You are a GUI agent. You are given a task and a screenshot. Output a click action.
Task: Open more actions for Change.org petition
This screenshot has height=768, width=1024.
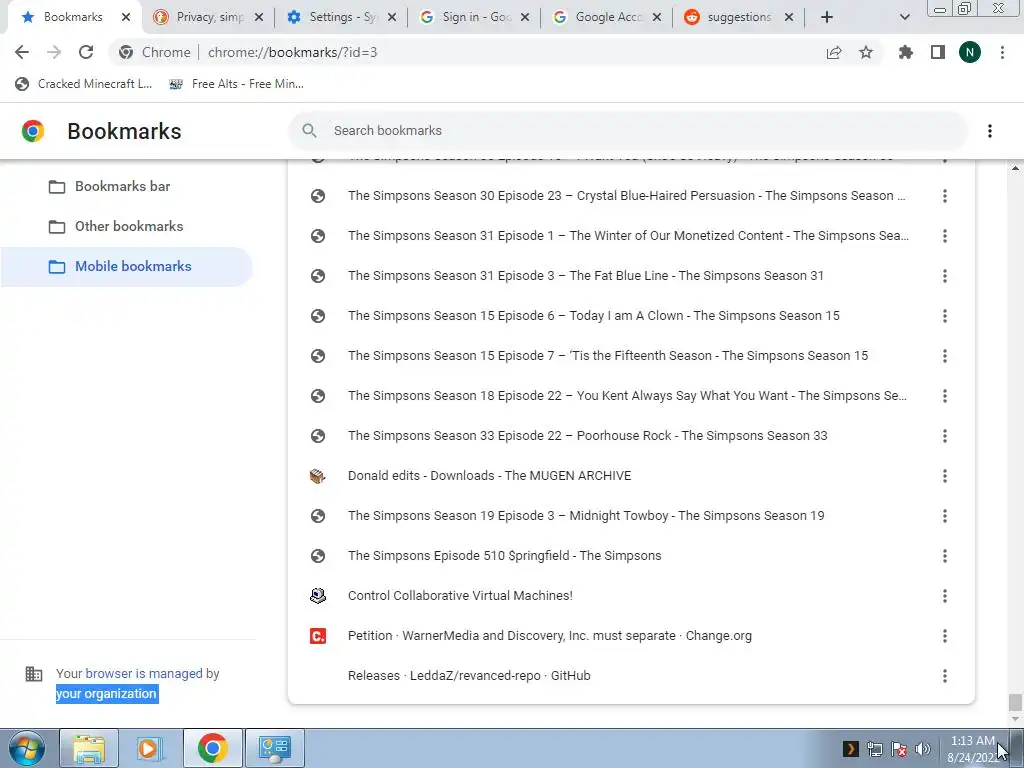tap(945, 636)
